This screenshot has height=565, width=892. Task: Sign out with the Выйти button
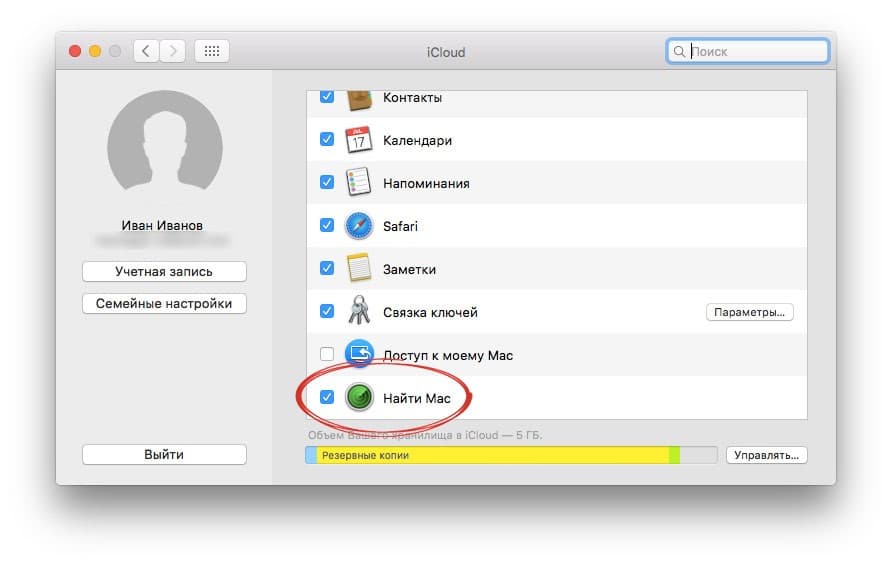click(x=164, y=455)
